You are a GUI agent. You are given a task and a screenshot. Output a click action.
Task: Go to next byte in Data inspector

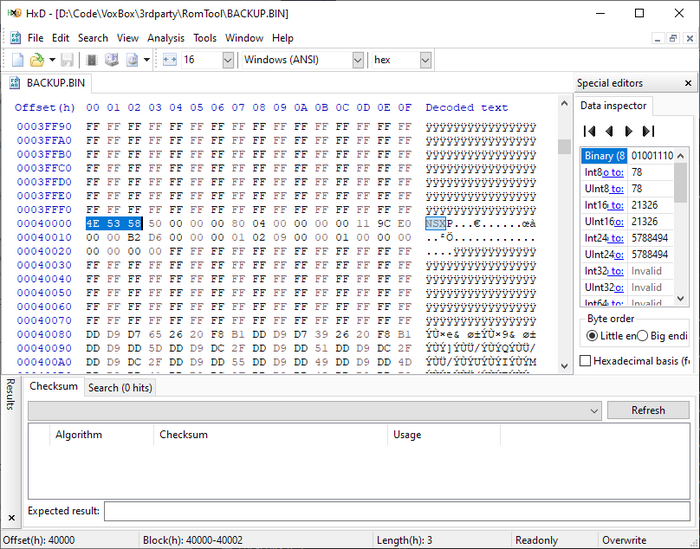click(x=628, y=131)
